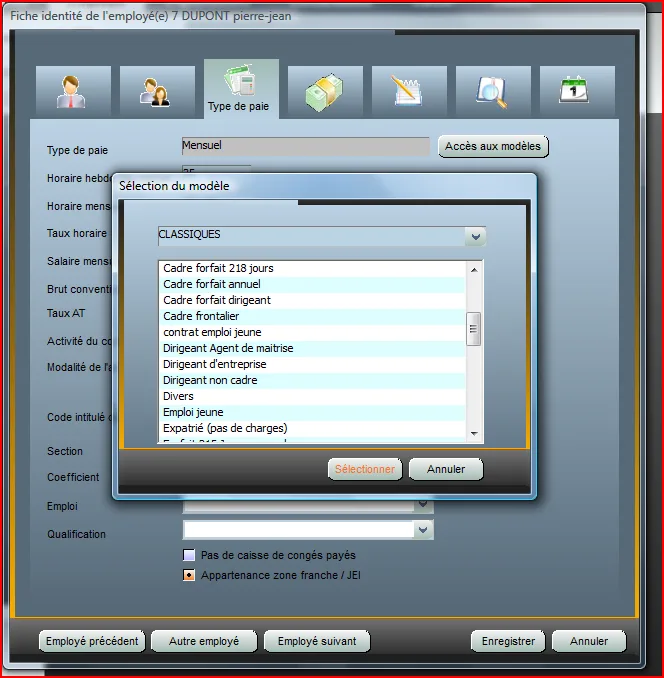Choose Dirigeant Agent de maitrise
Screen dimensions: 664x678
point(312,349)
